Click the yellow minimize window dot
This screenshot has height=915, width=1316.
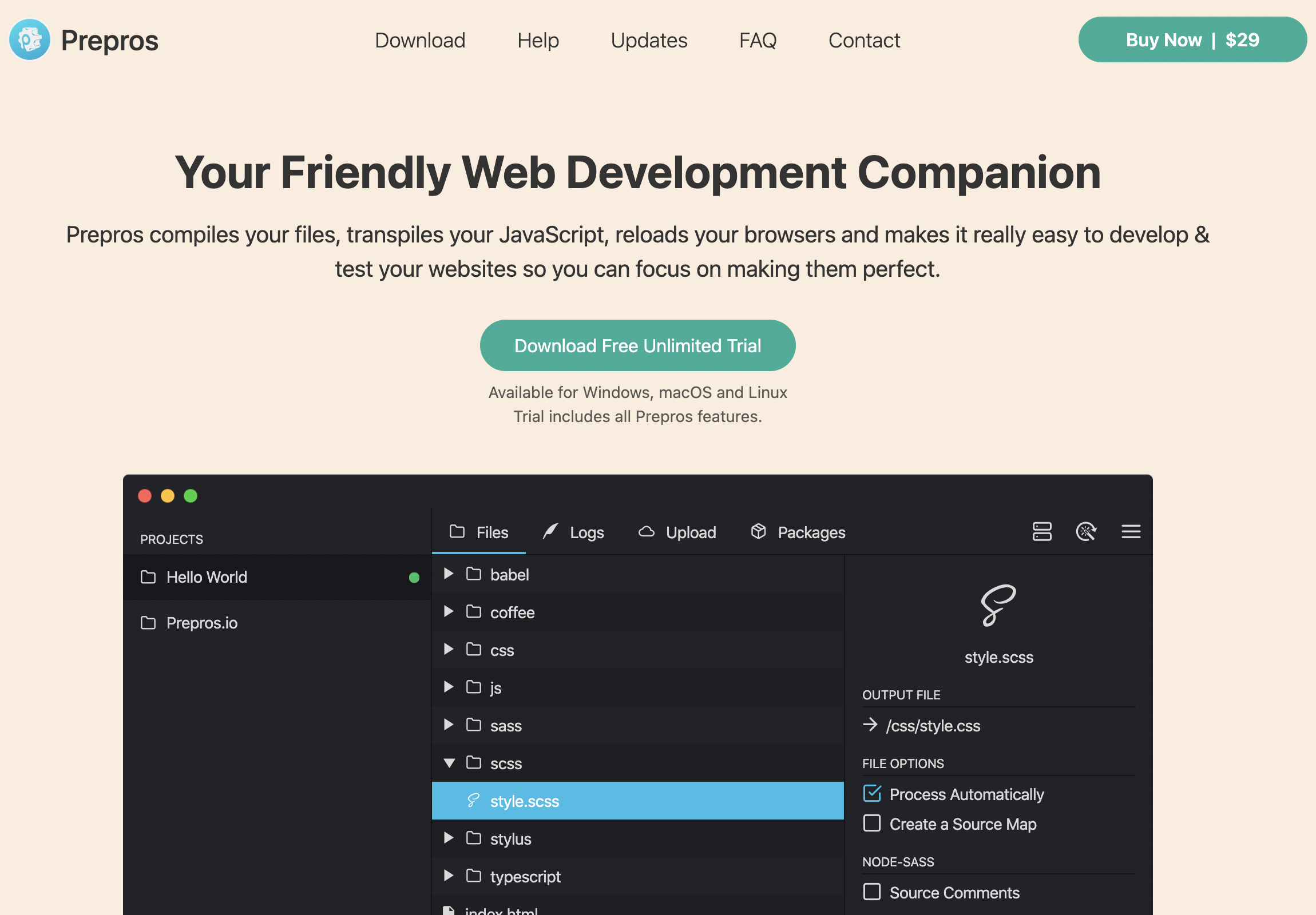coord(168,496)
